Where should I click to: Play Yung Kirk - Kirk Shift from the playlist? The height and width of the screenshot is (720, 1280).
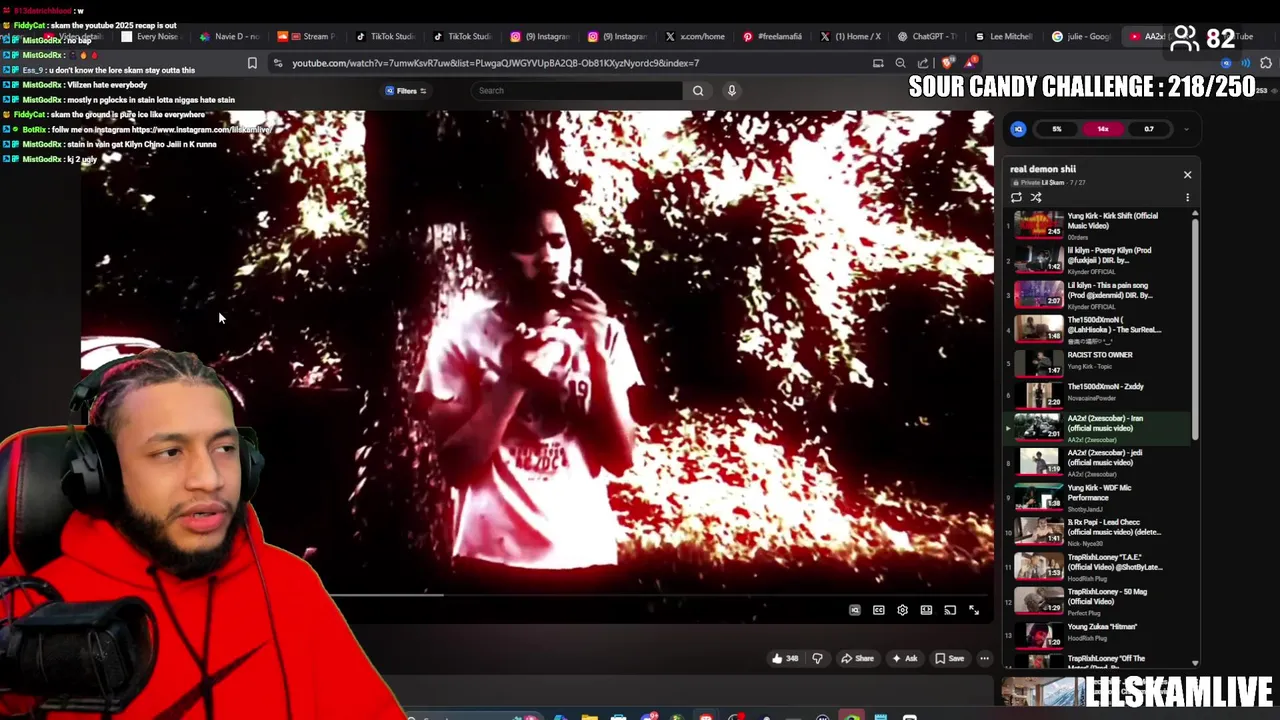point(1098,226)
